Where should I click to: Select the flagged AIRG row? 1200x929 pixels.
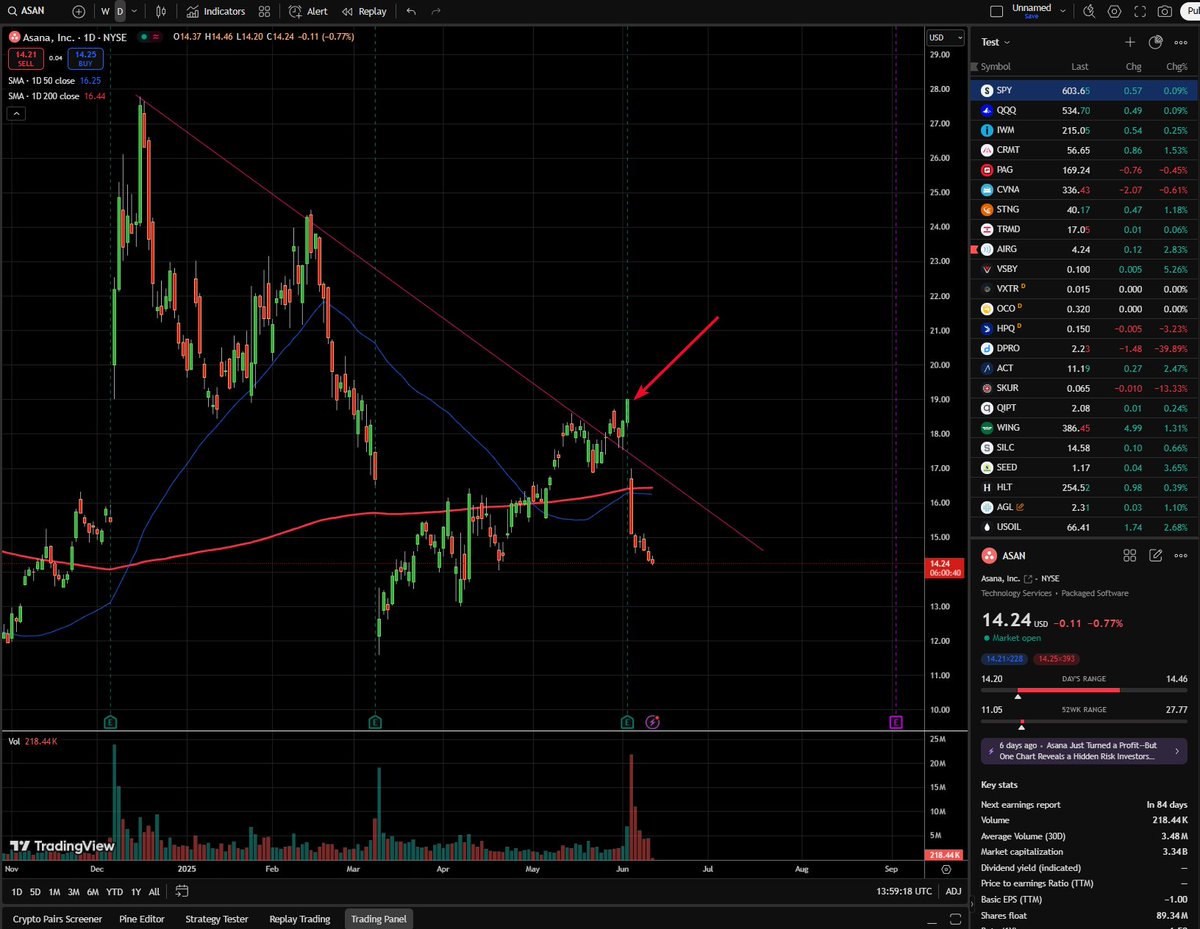pos(1084,249)
